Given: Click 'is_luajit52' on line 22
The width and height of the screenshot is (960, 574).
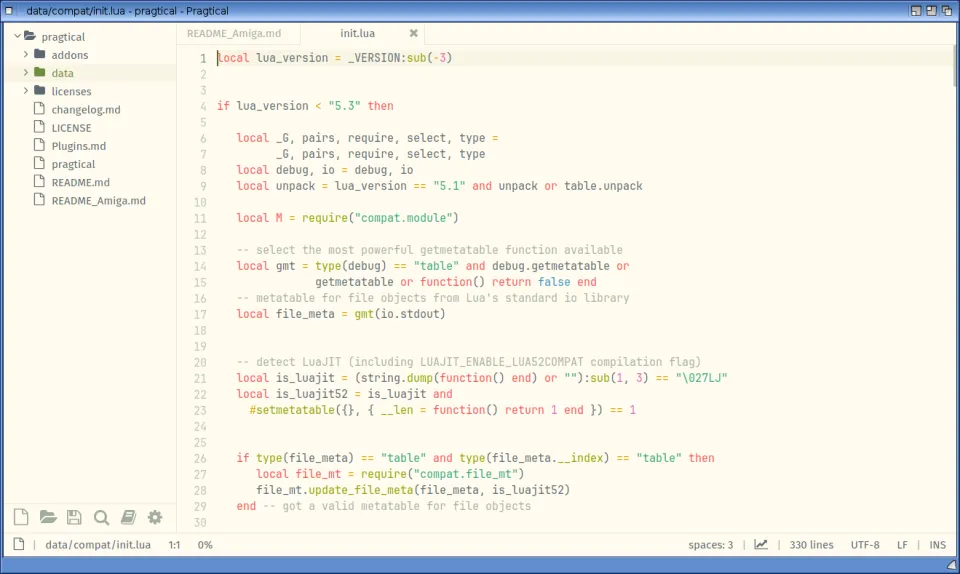Looking at the screenshot, I should coord(312,394).
